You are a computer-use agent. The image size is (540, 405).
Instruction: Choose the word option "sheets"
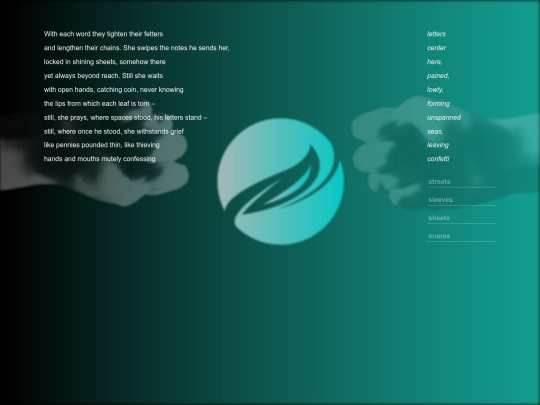click(461, 218)
